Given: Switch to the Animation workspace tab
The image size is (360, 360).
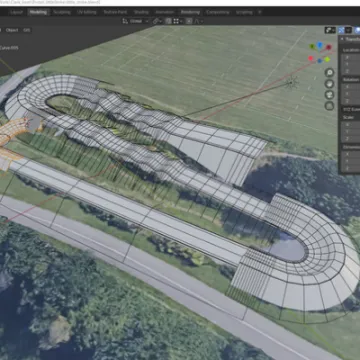Looking at the screenshot, I should coord(165,12).
